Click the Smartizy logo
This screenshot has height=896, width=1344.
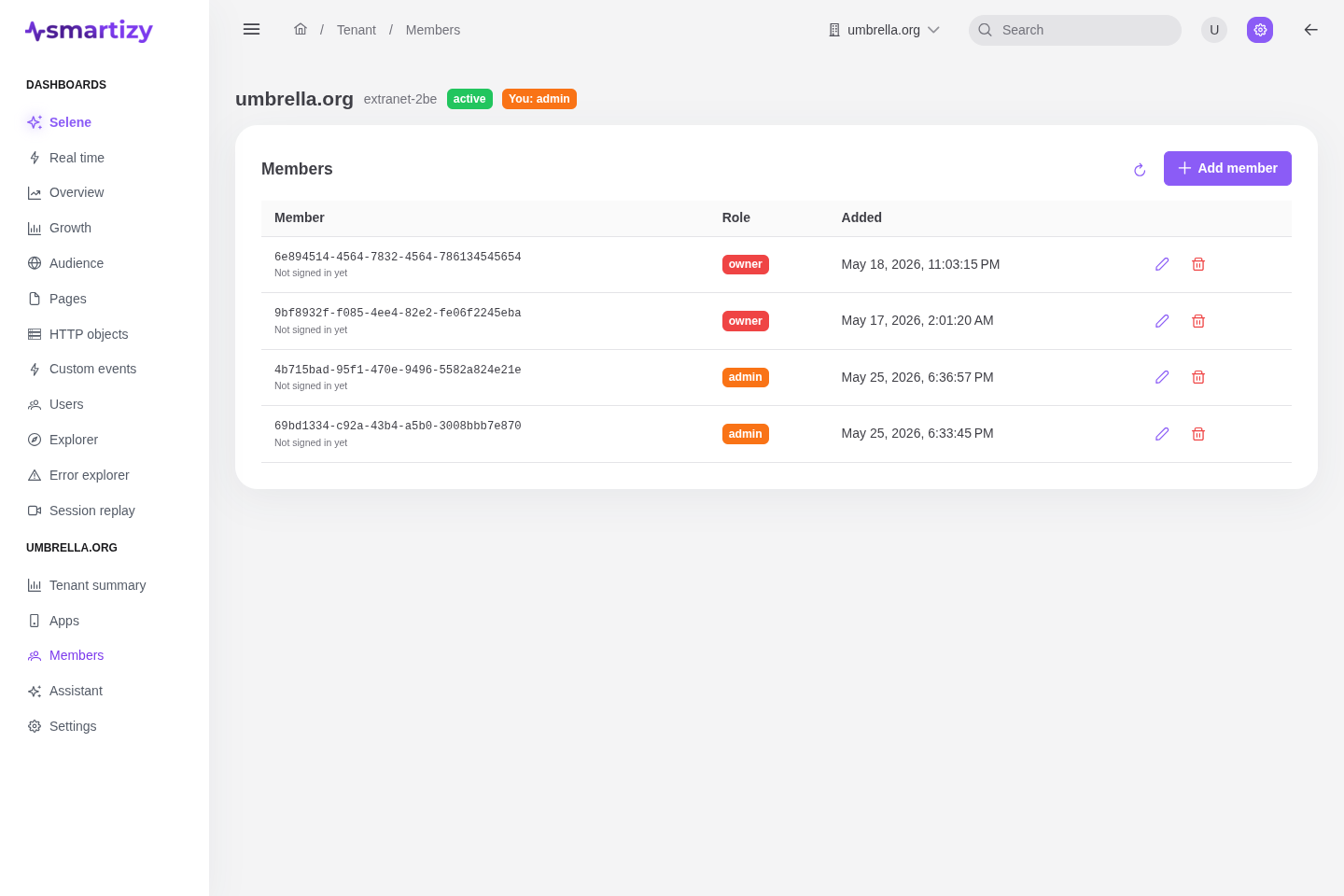click(x=89, y=31)
